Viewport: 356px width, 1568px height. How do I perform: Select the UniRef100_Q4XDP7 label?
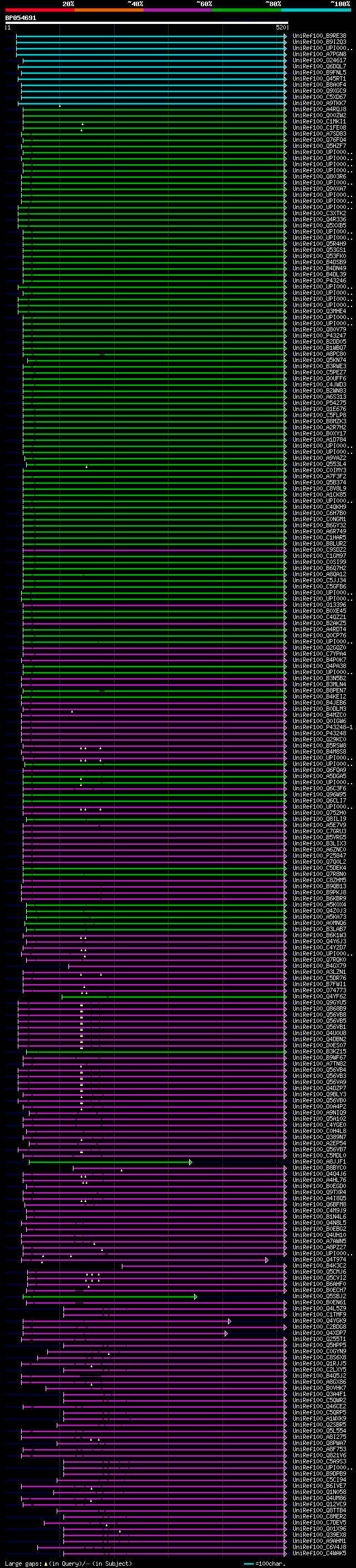click(x=319, y=1333)
